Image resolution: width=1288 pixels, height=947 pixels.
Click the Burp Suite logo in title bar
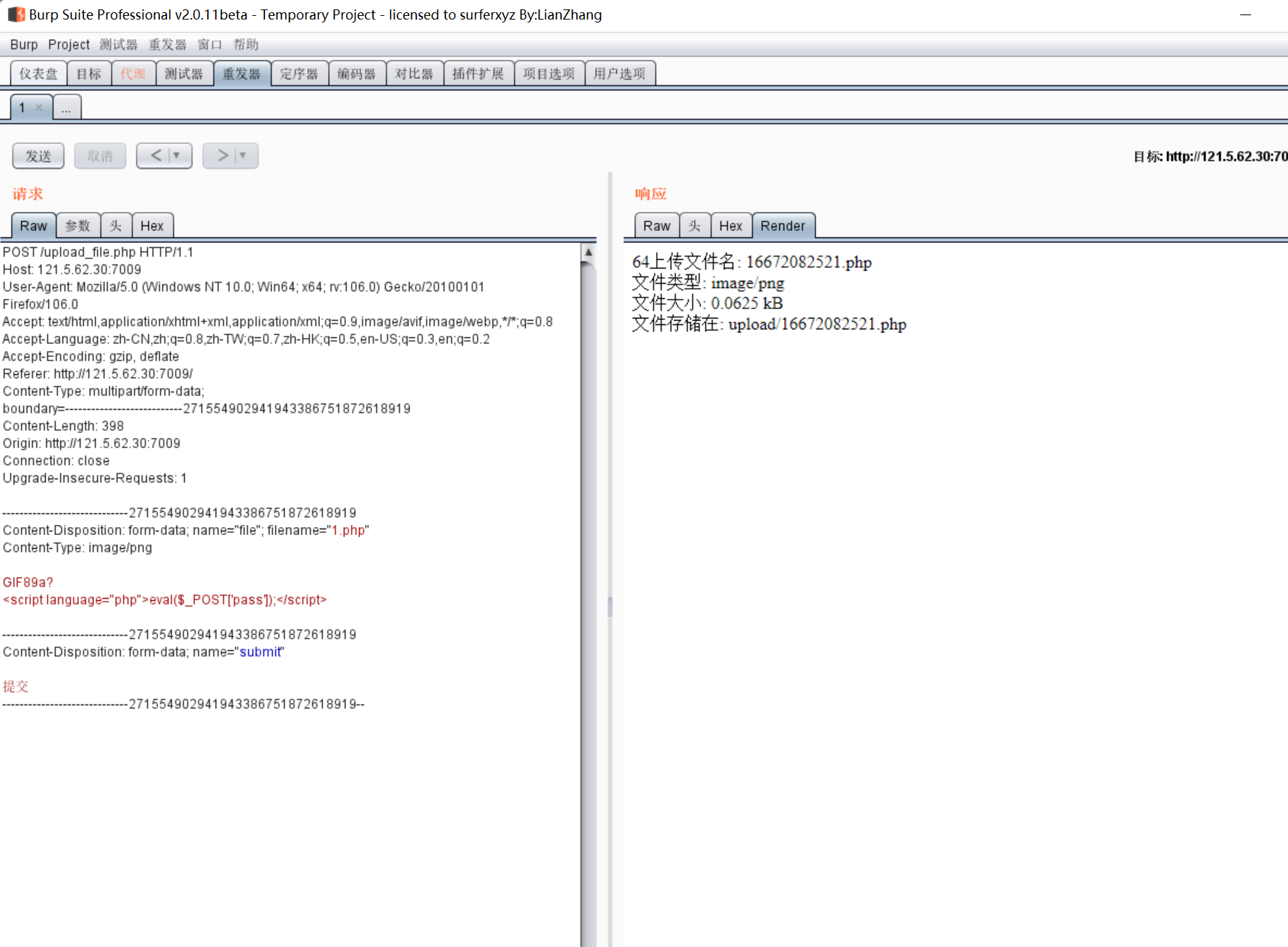coord(16,14)
